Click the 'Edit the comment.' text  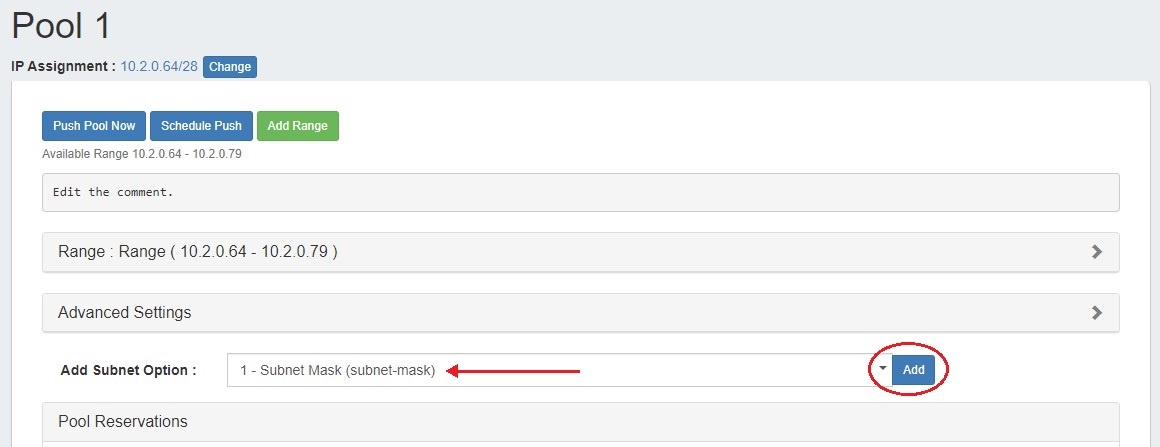coord(113,192)
